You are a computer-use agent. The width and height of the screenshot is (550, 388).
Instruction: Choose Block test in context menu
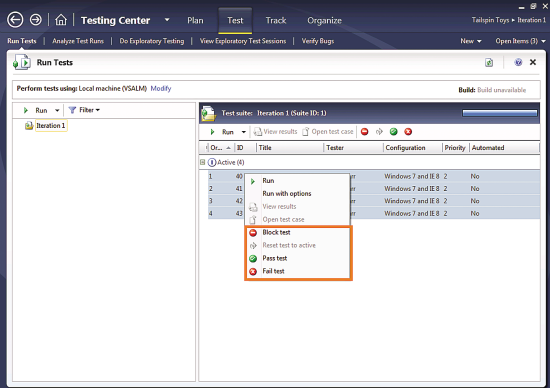[x=298, y=233]
